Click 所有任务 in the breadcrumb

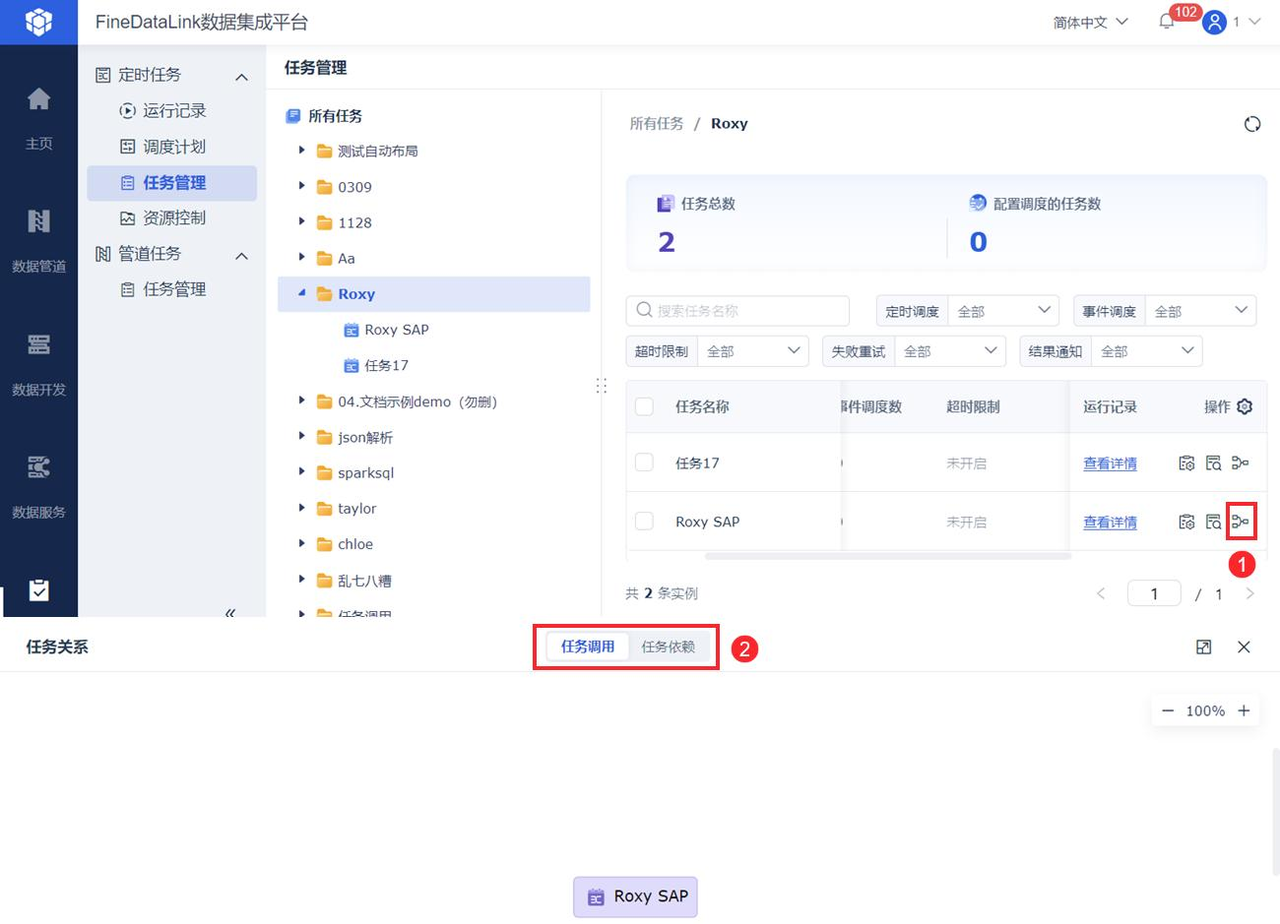pyautogui.click(x=656, y=124)
